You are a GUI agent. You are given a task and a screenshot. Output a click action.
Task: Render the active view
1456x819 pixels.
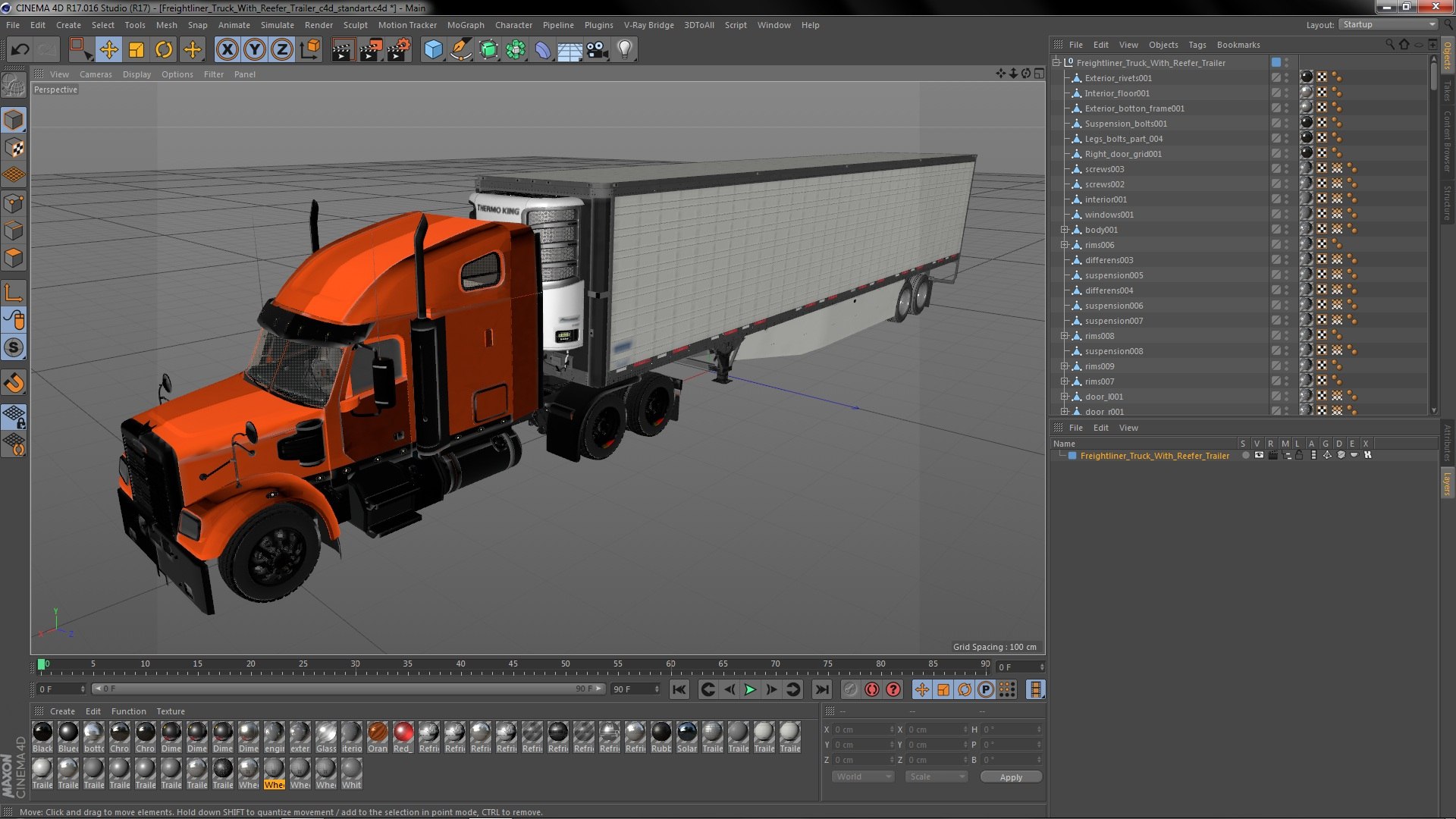coord(343,50)
